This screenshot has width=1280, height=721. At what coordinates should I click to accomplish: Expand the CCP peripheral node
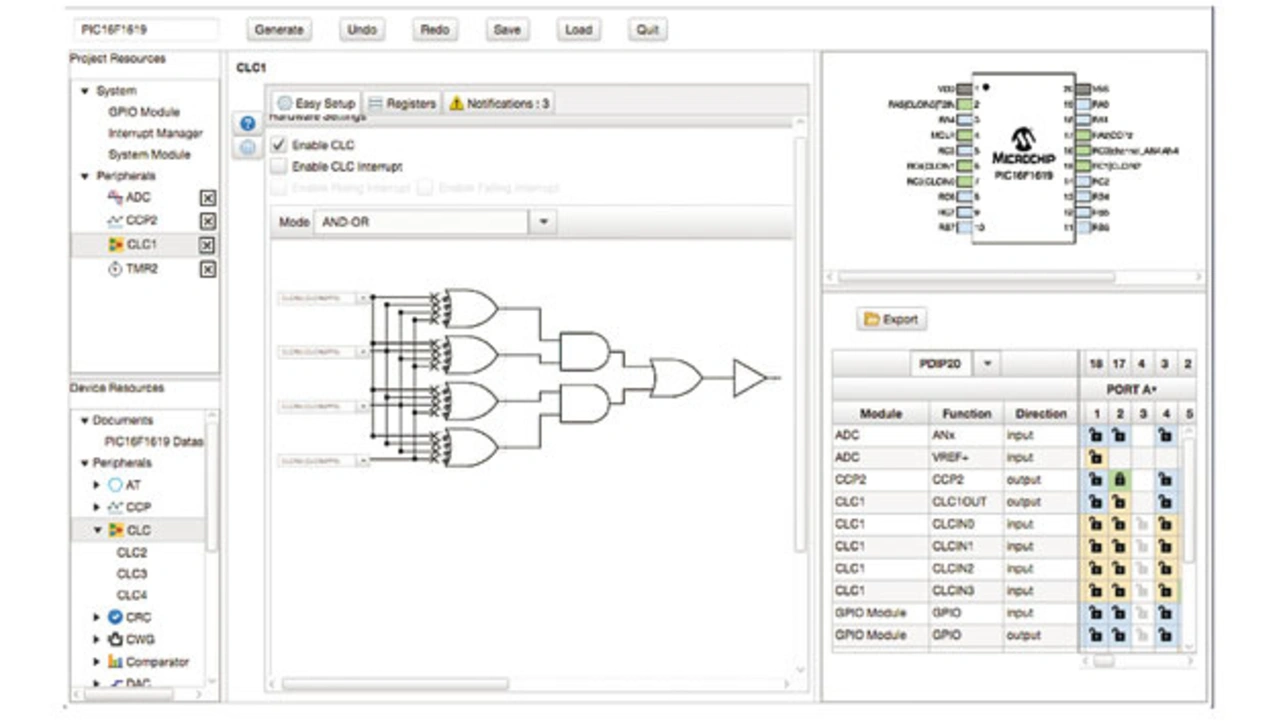coord(97,507)
